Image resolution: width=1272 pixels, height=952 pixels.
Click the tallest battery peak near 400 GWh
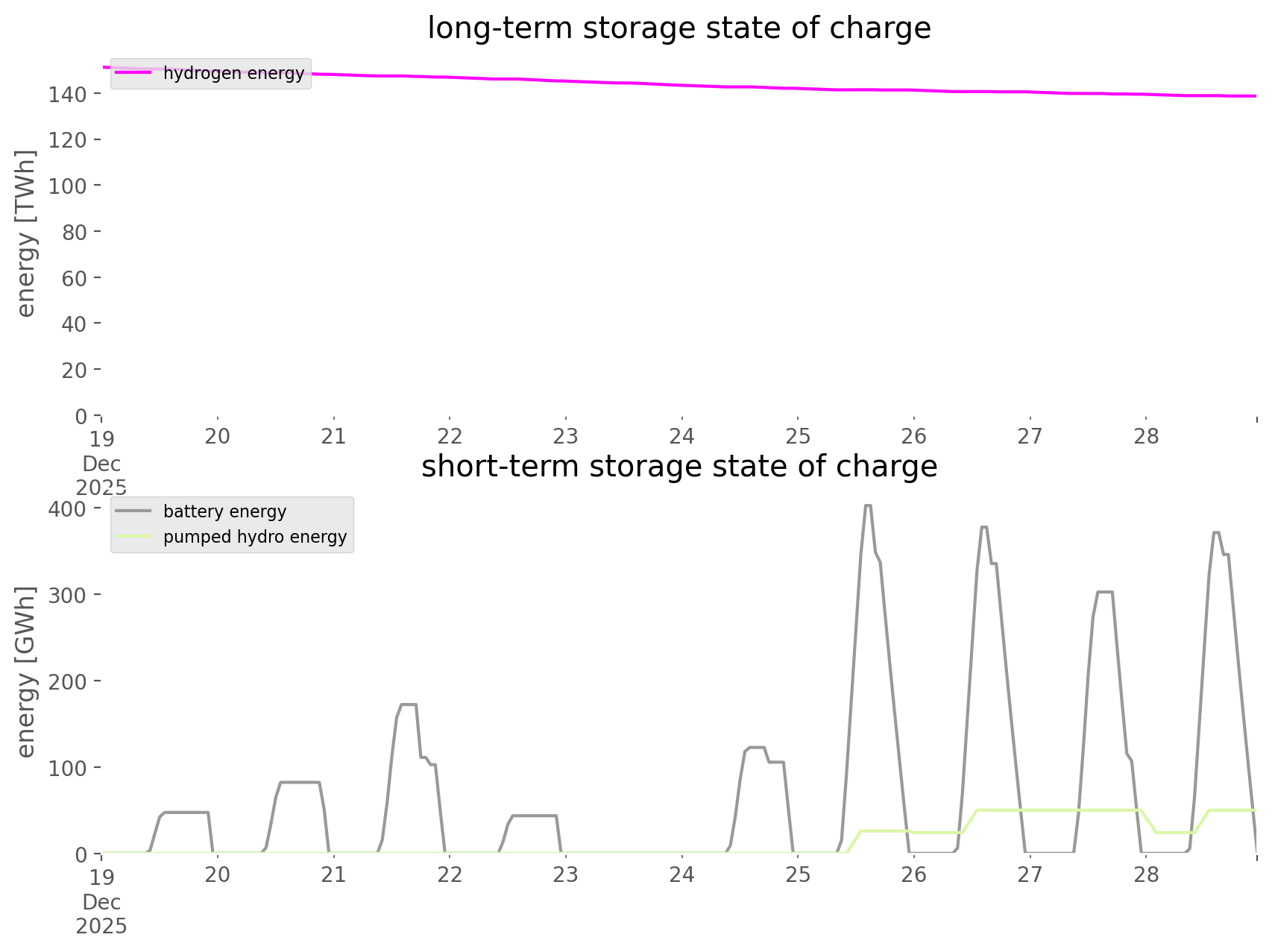point(867,506)
